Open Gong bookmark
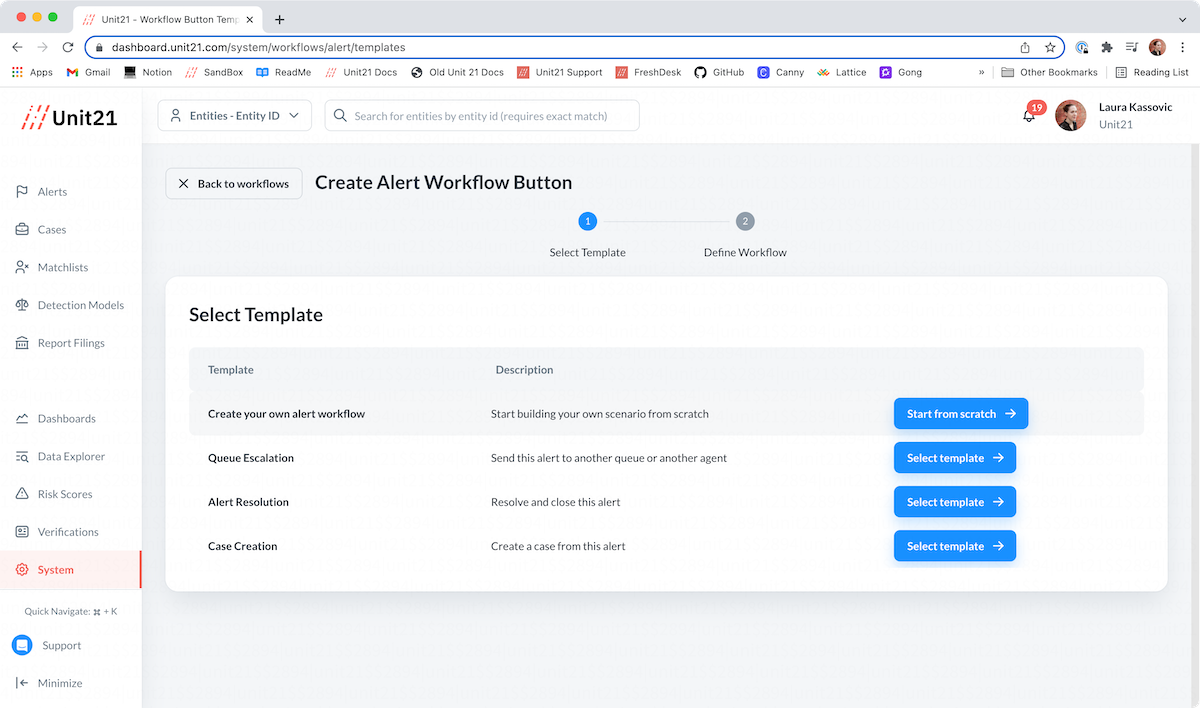This screenshot has width=1200, height=708. (900, 72)
